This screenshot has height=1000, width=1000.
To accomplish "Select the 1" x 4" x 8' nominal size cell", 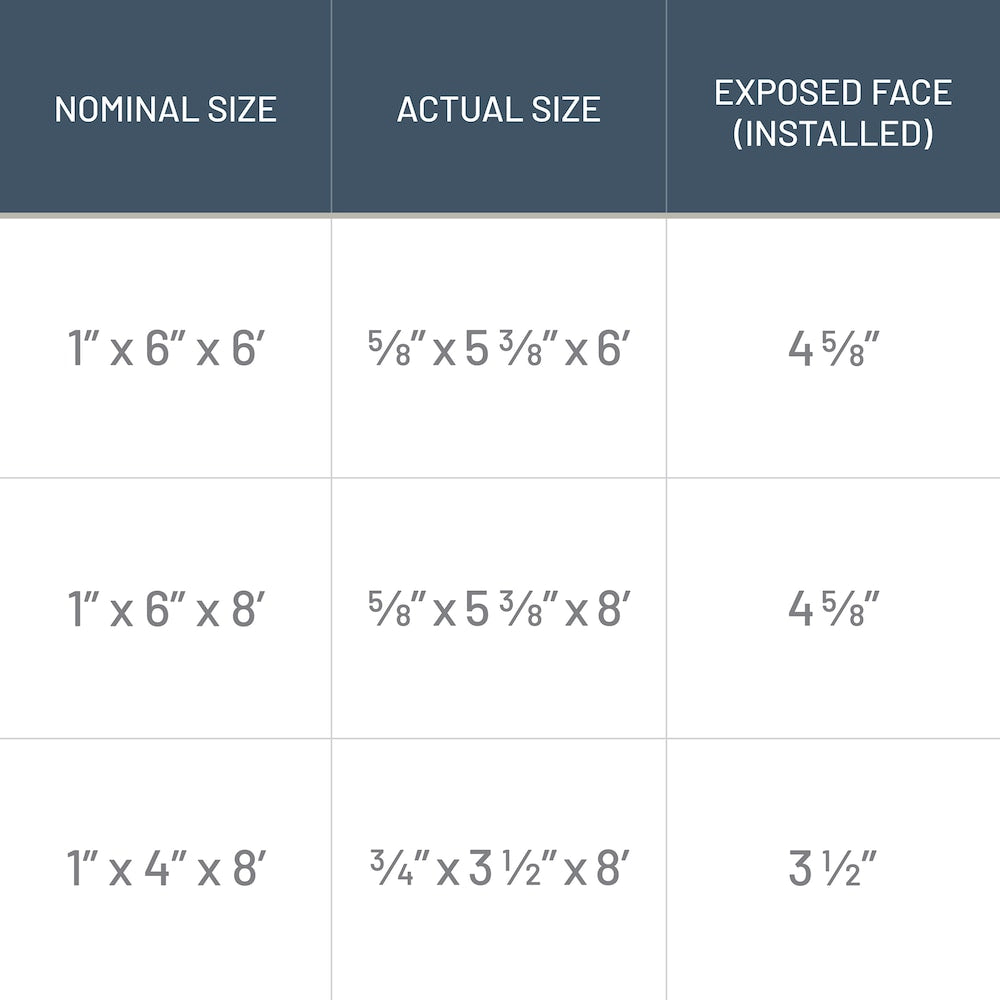I will pyautogui.click(x=165, y=868).
